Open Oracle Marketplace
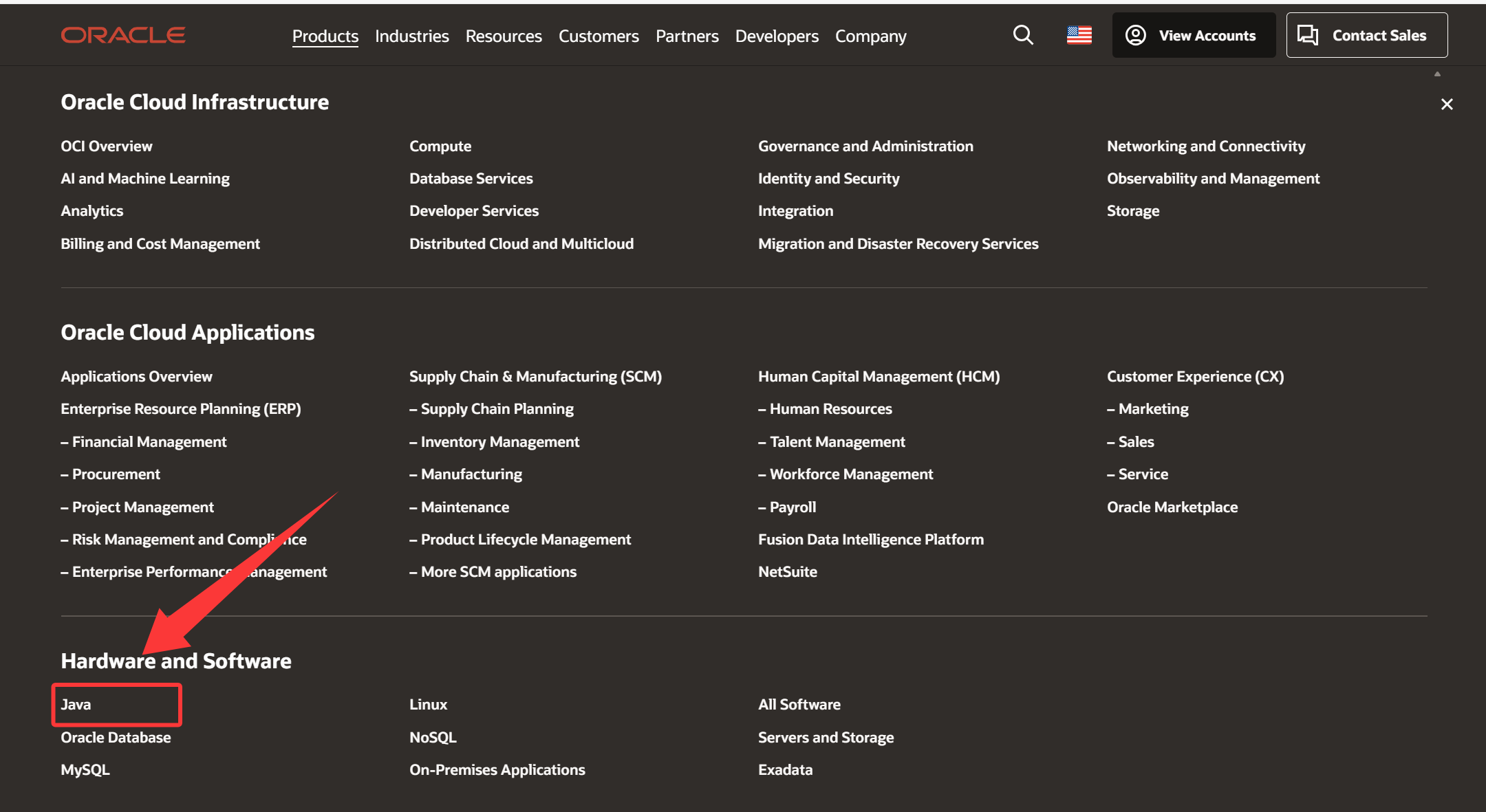The image size is (1486, 812). (x=1172, y=507)
